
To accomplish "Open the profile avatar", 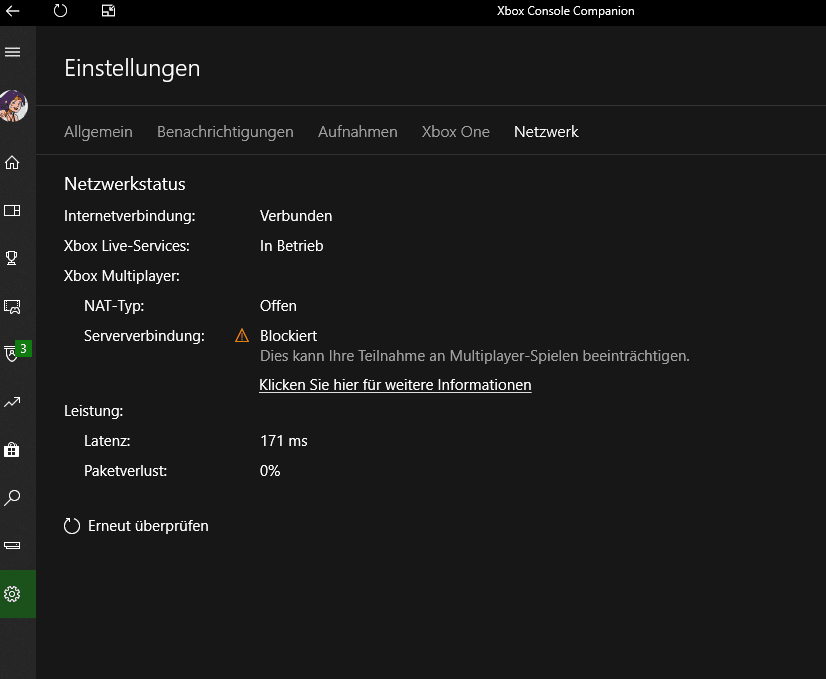I will pyautogui.click(x=14, y=106).
